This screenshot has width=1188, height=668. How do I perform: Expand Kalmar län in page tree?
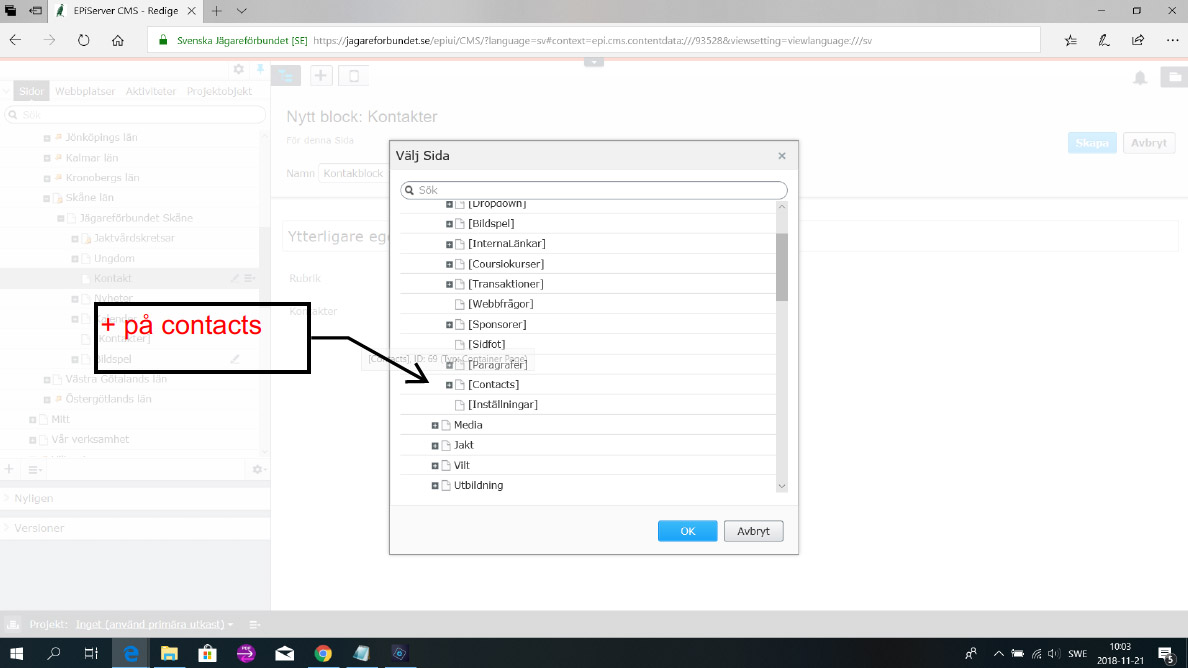click(x=47, y=158)
